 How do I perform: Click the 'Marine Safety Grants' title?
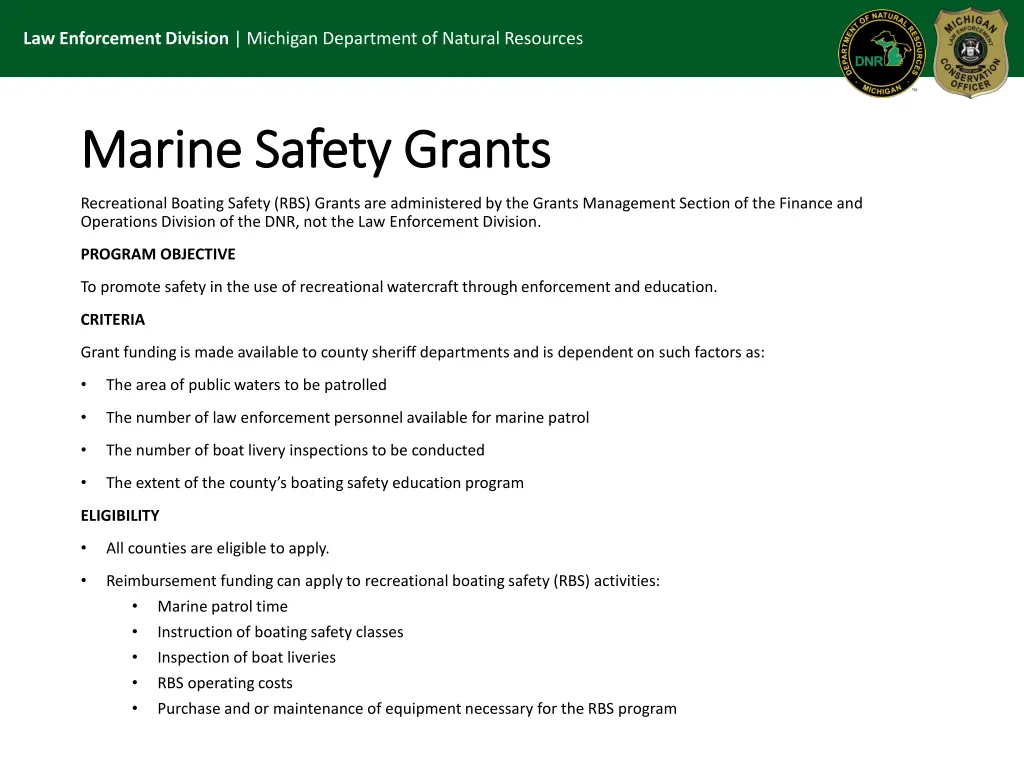point(316,150)
